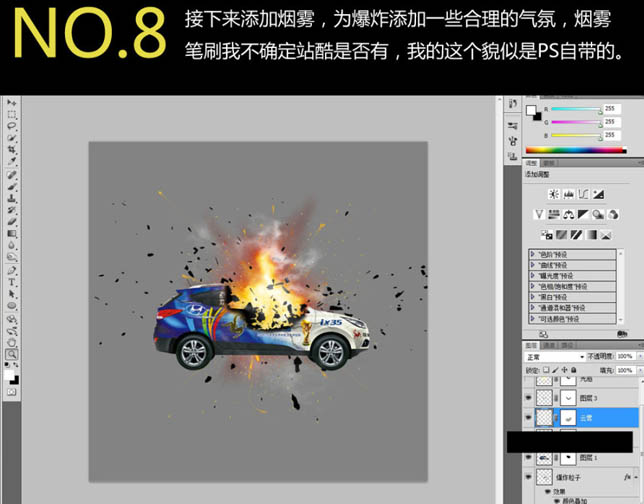
Task: Hide the selected 云雾 layer
Action: click(529, 418)
